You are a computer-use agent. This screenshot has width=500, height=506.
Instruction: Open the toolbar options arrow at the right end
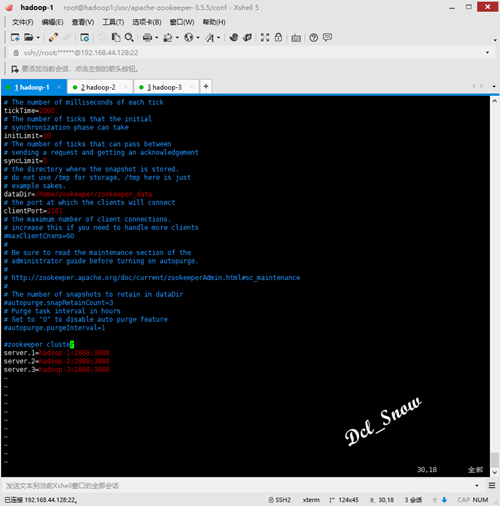495,40
